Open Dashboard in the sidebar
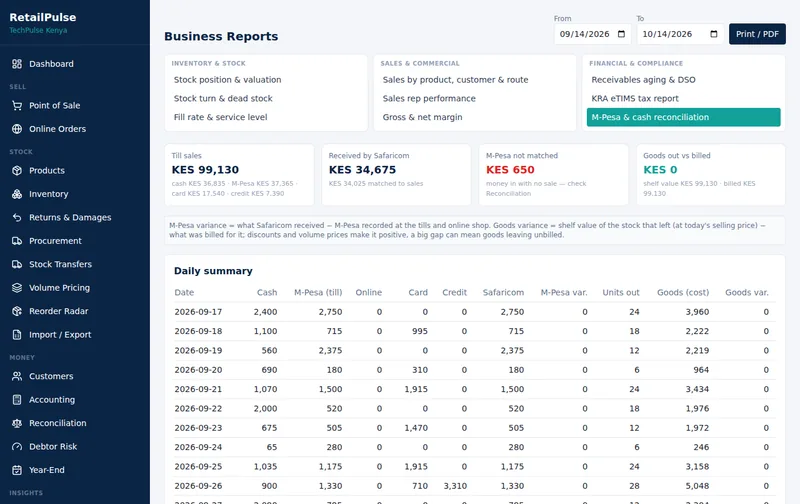This screenshot has width=800, height=504. coord(75,64)
